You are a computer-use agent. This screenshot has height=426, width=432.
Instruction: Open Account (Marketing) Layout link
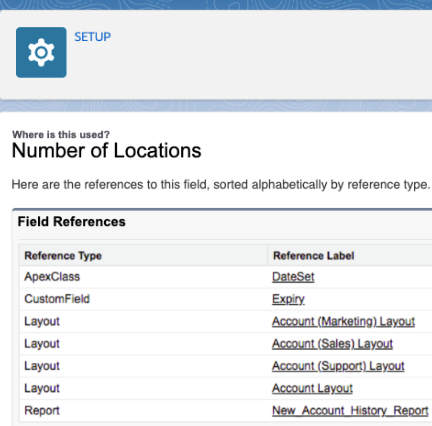coord(343,321)
